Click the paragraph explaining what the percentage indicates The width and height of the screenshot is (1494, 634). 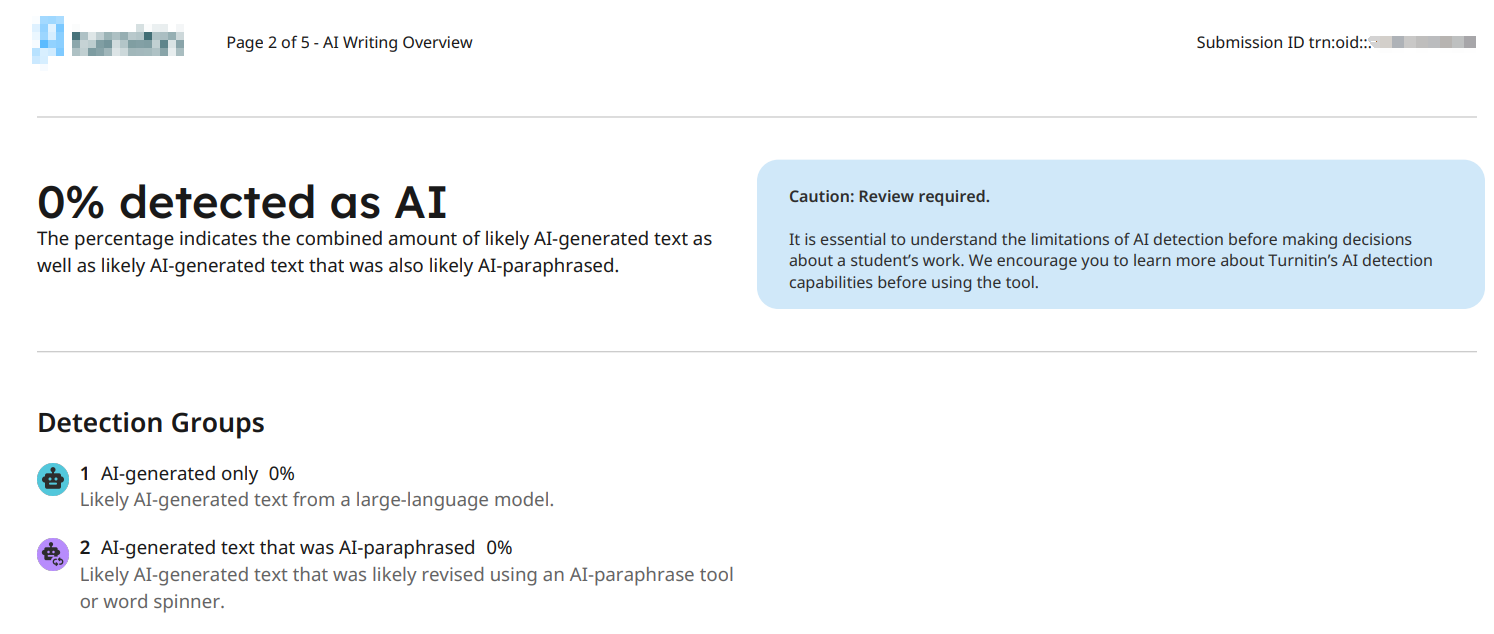coord(374,253)
